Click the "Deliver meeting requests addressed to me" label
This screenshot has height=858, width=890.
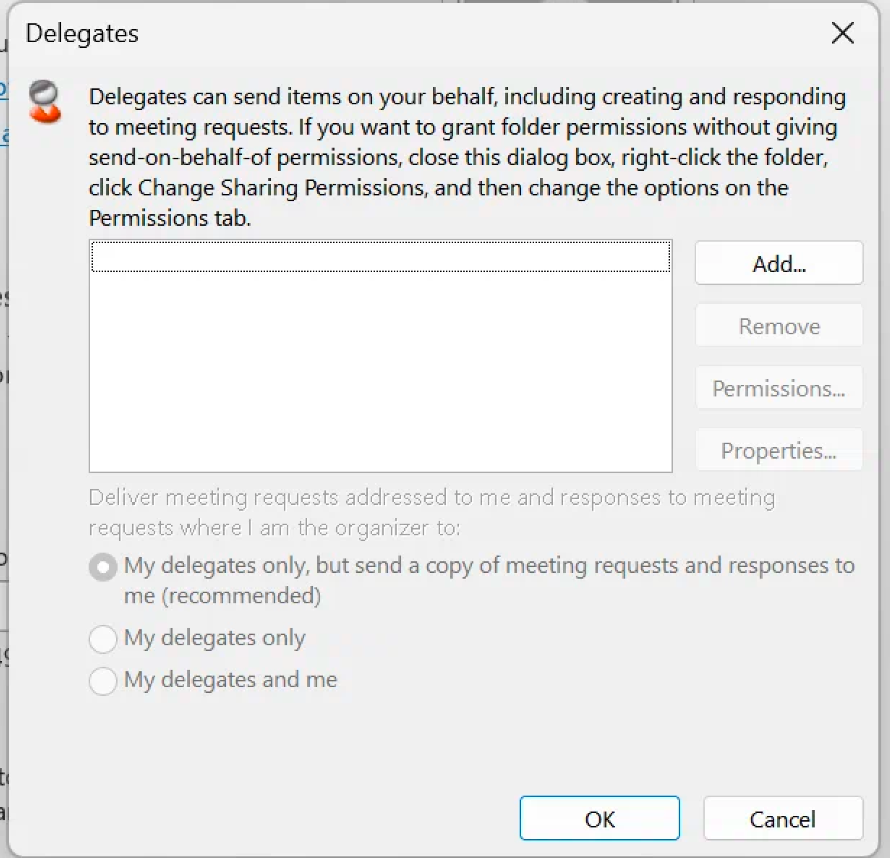[x=432, y=512]
